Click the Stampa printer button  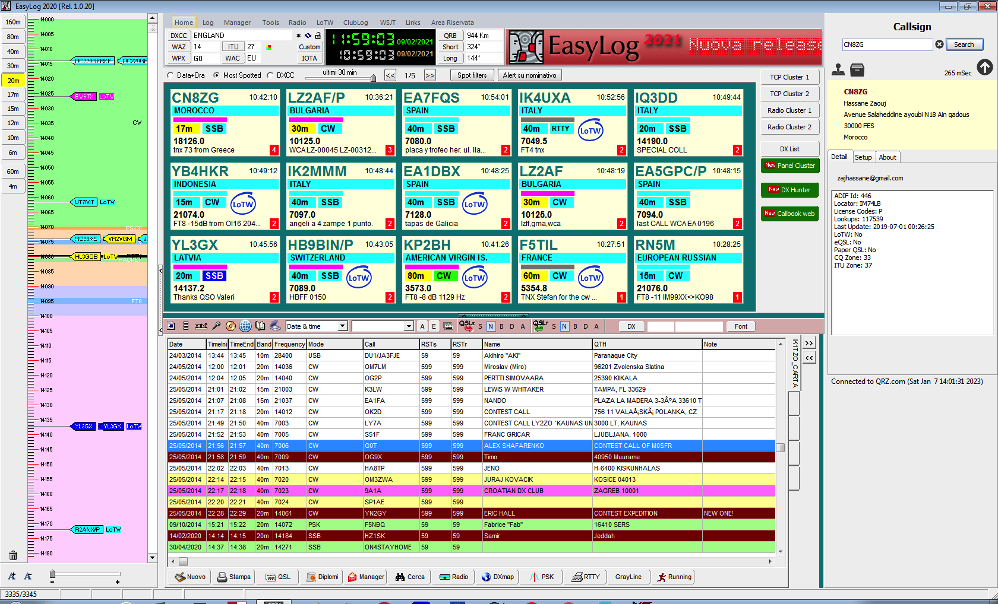pyautogui.click(x=233, y=577)
